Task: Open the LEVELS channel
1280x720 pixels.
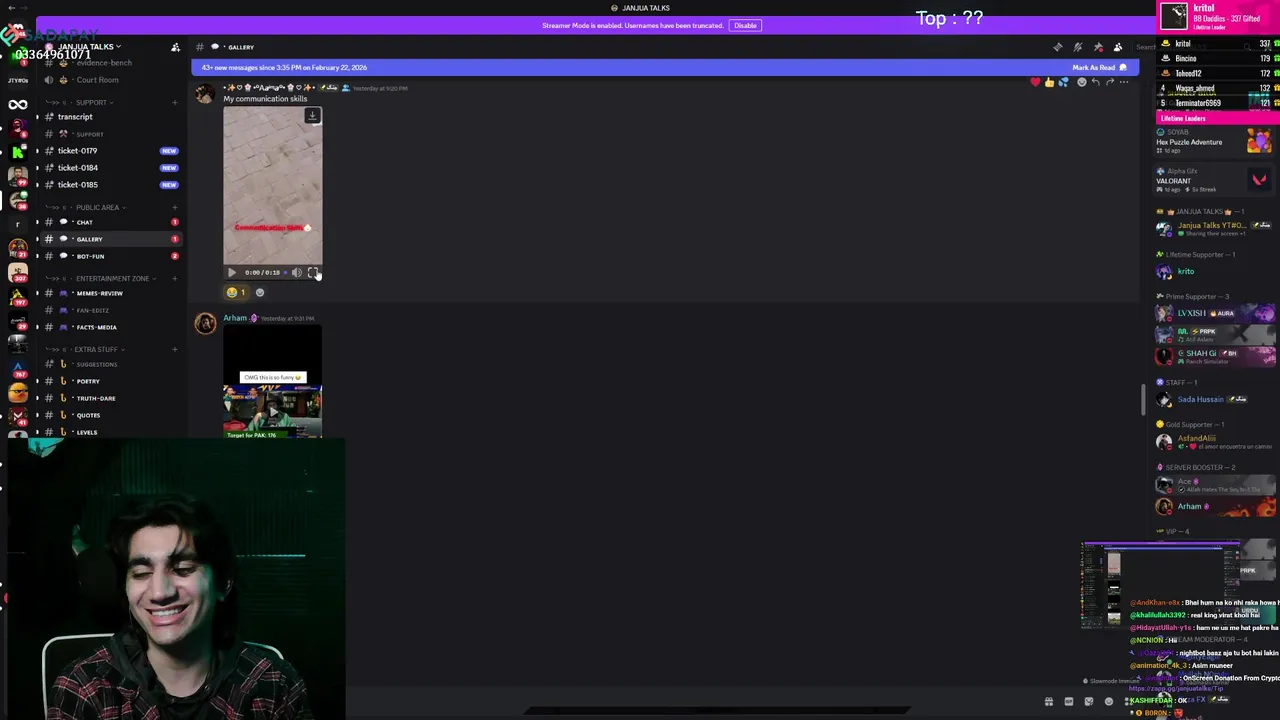Action: point(112,432)
